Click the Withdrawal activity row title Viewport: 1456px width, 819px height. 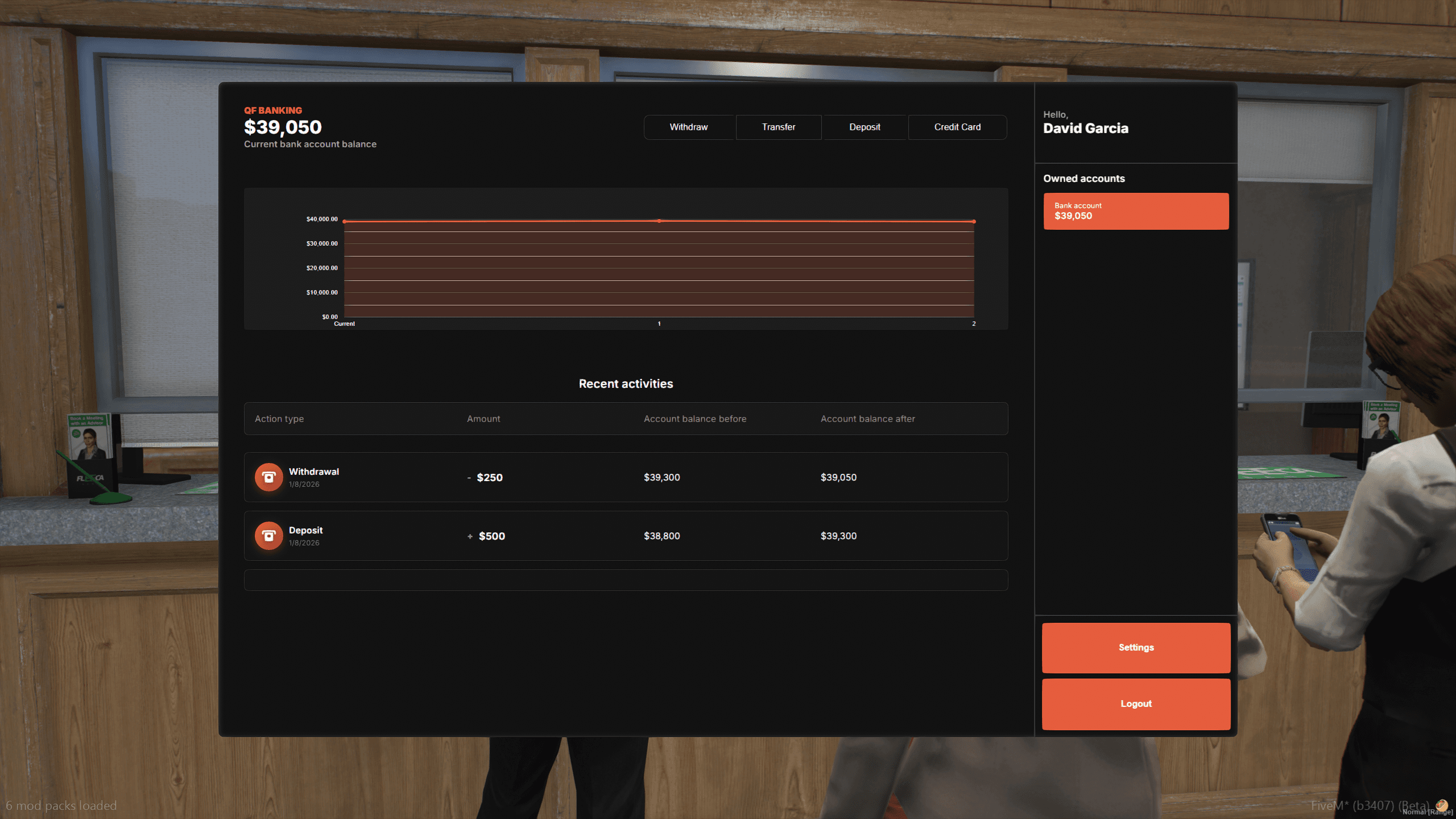pos(314,471)
